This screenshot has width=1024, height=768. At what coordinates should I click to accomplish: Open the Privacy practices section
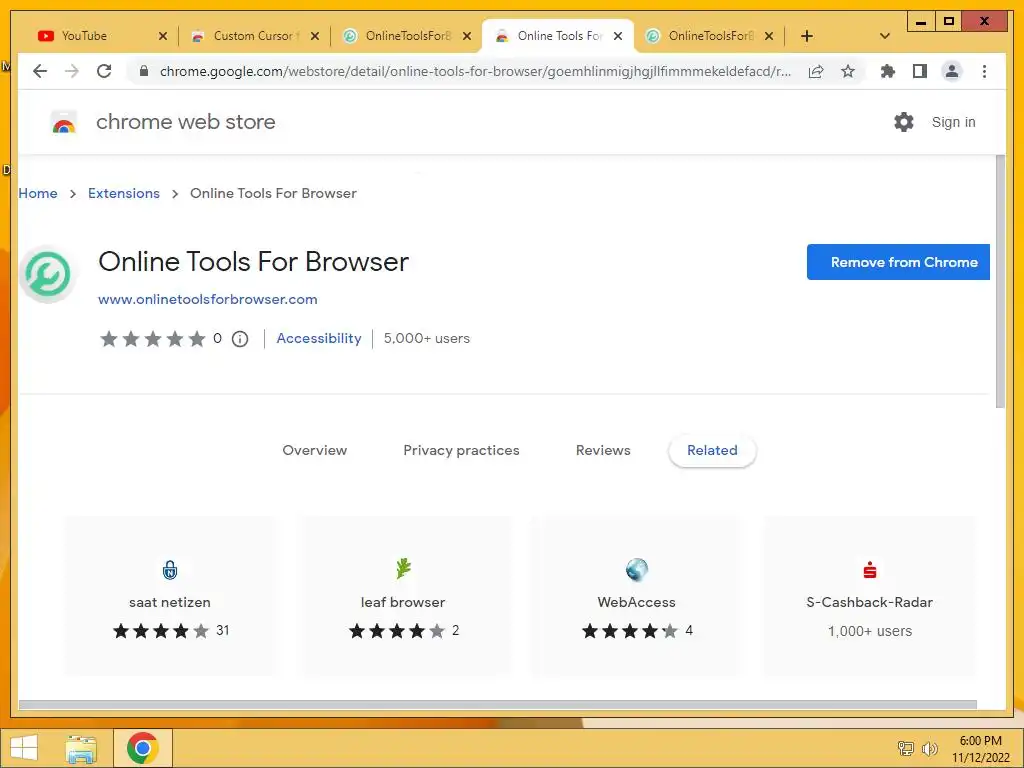461,450
